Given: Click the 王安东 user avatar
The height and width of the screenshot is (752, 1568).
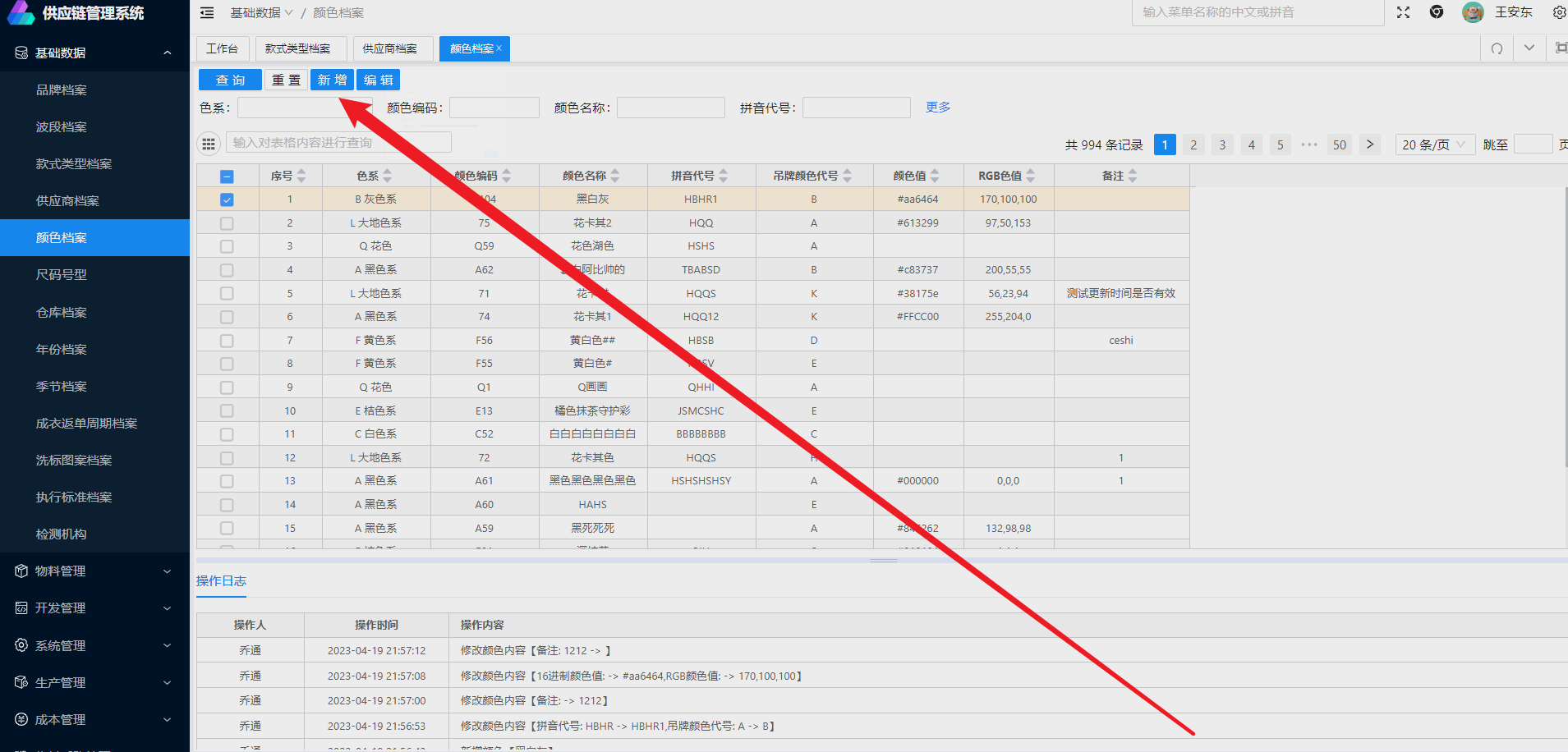Looking at the screenshot, I should (x=1473, y=12).
